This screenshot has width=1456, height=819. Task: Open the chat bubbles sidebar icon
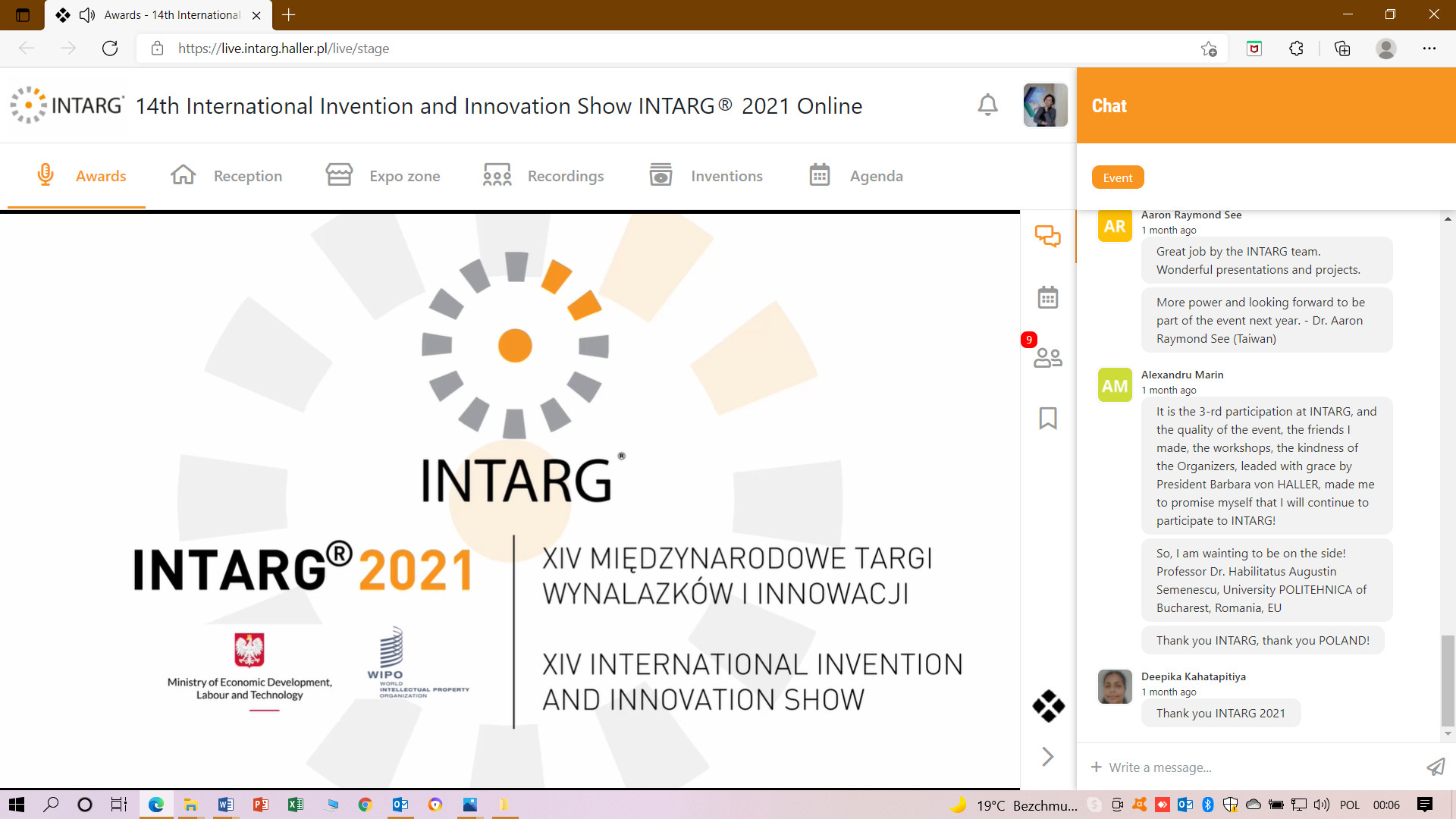[x=1048, y=236]
